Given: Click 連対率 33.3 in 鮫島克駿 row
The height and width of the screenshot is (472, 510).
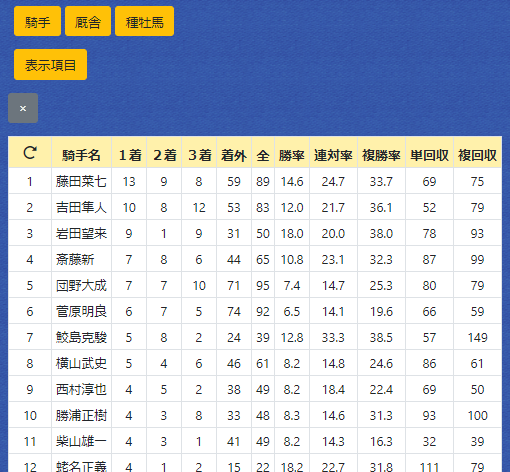Looking at the screenshot, I should tap(333, 338).
